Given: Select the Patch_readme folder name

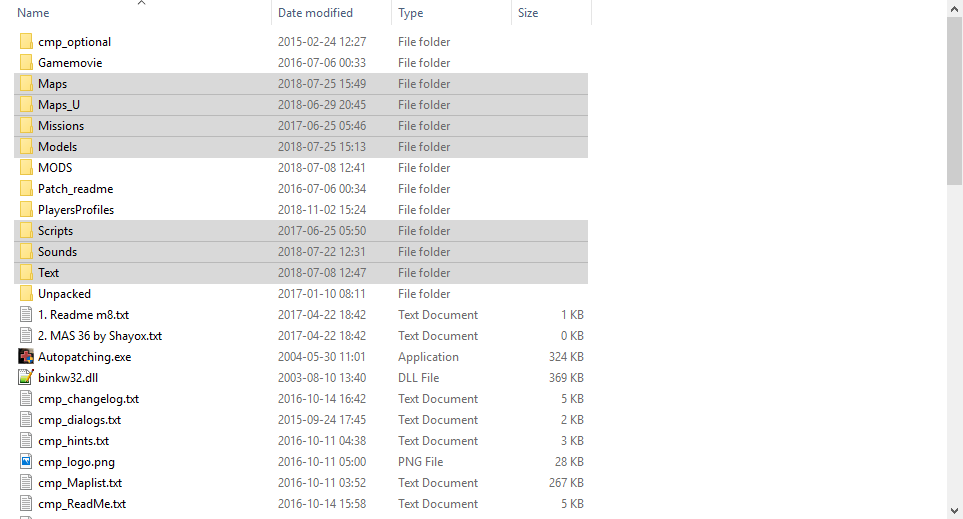Looking at the screenshot, I should pyautogui.click(x=75, y=189).
